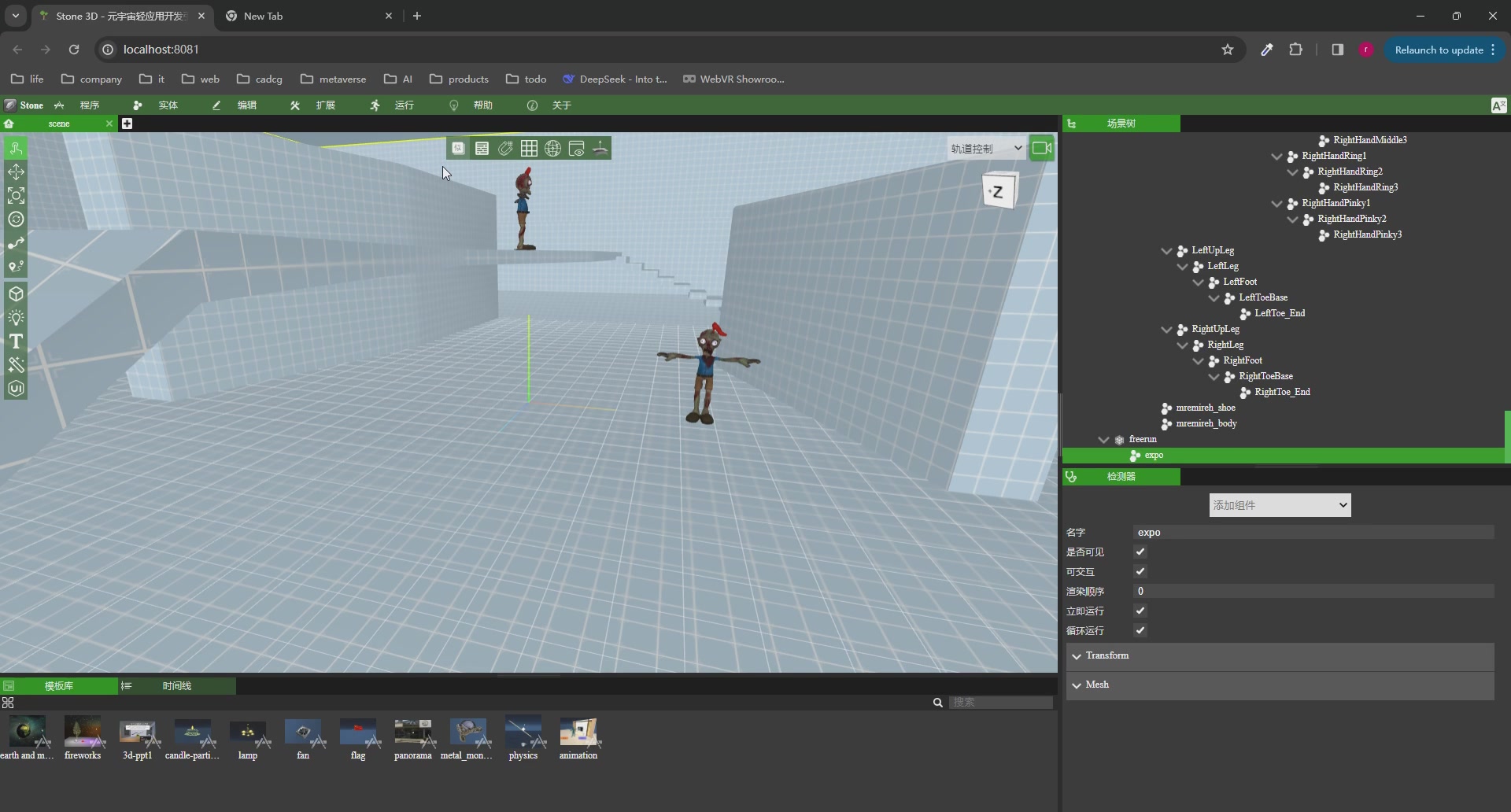Click Relaunch to update button
Image resolution: width=1511 pixels, height=812 pixels.
(1439, 50)
